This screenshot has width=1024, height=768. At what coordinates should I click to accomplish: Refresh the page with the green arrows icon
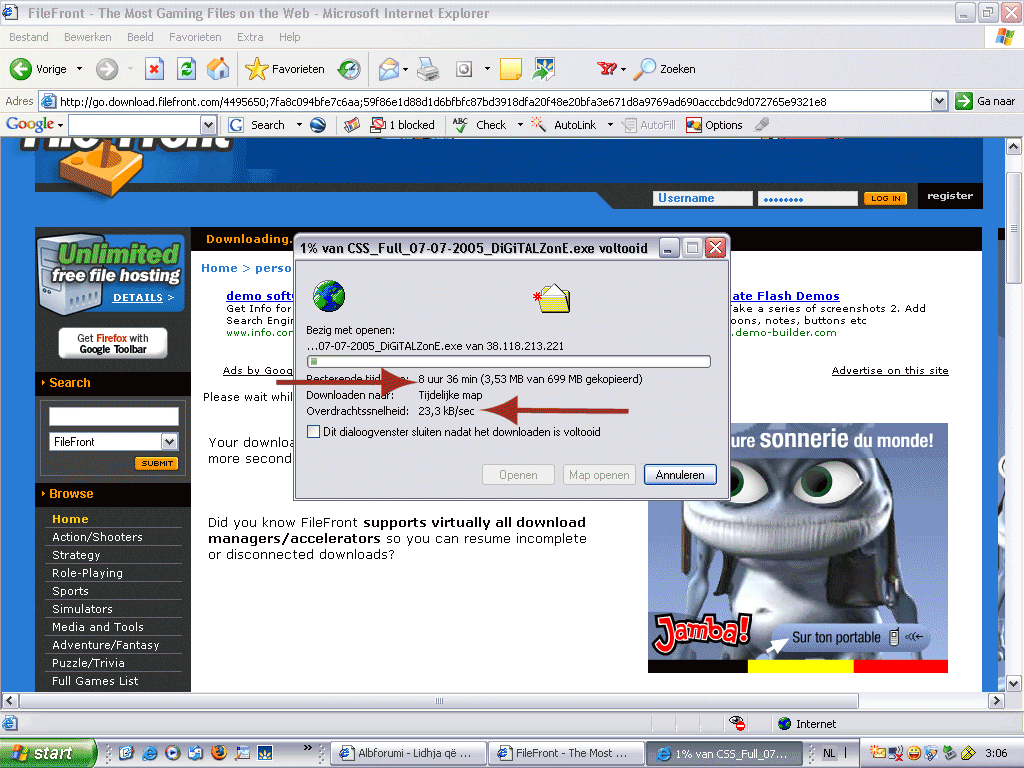(186, 69)
